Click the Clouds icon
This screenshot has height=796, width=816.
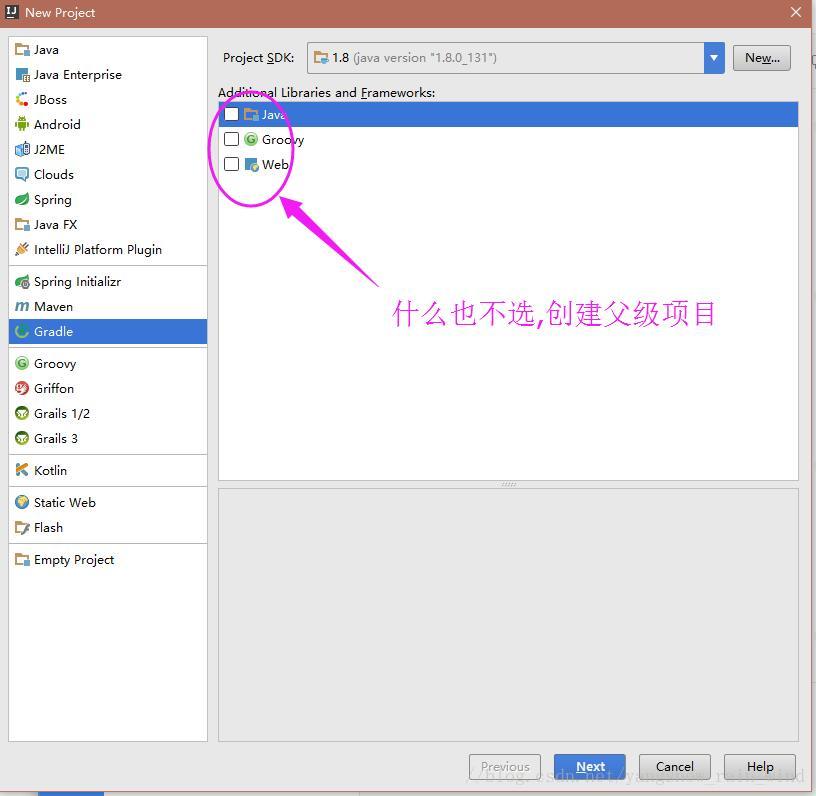point(22,174)
